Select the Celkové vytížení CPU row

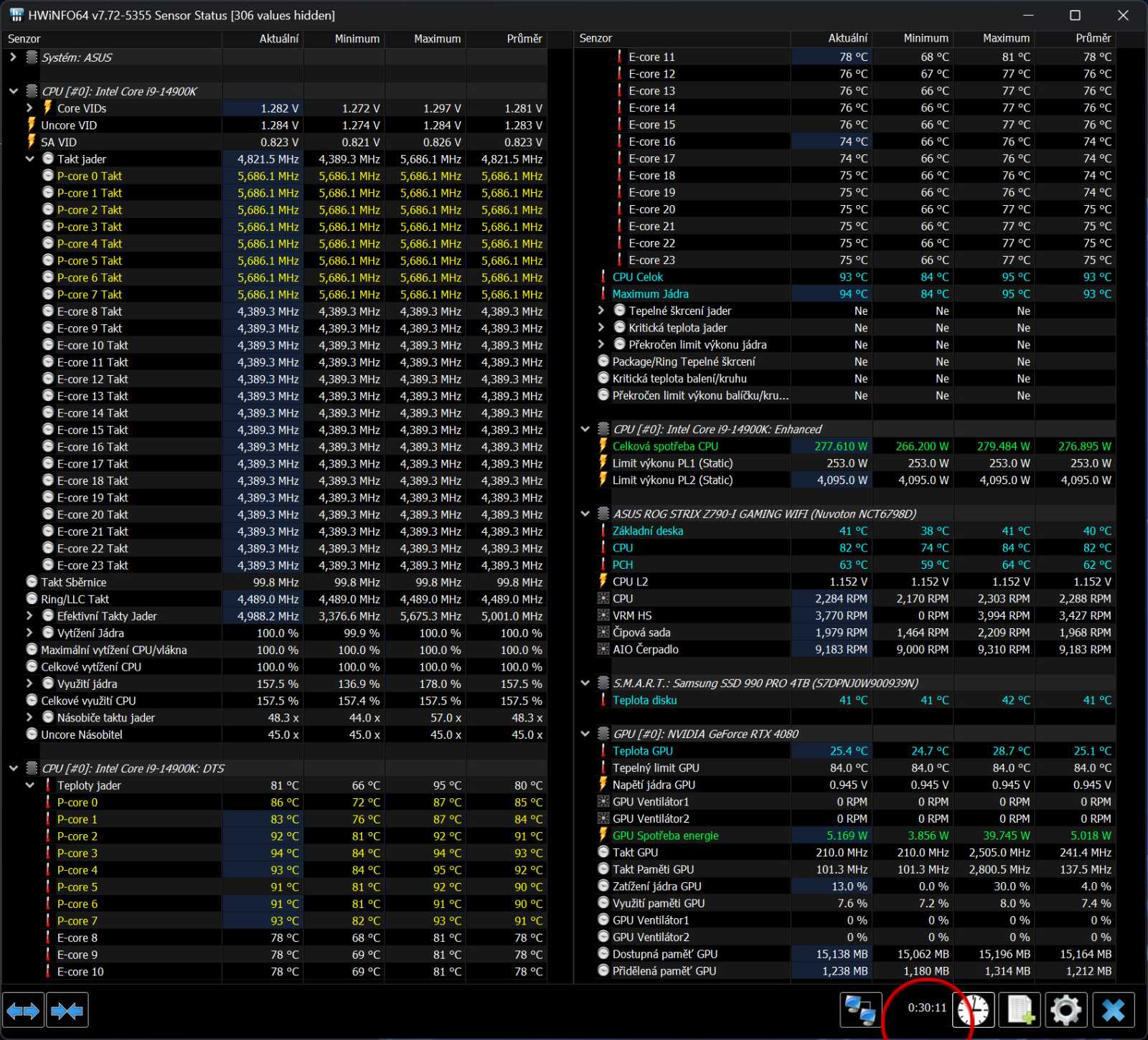(275, 666)
